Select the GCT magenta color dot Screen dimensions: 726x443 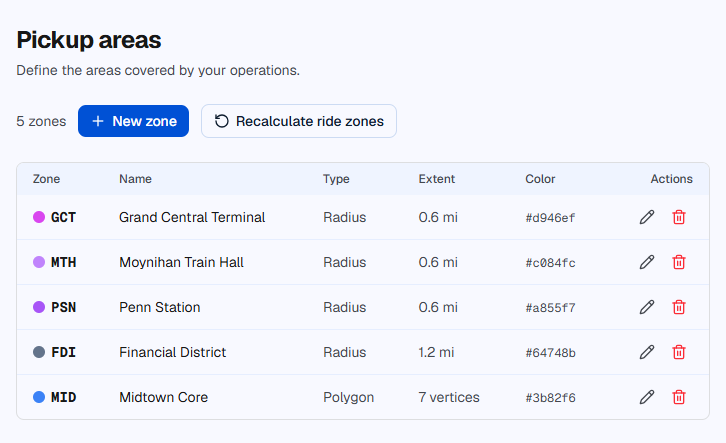(x=39, y=217)
